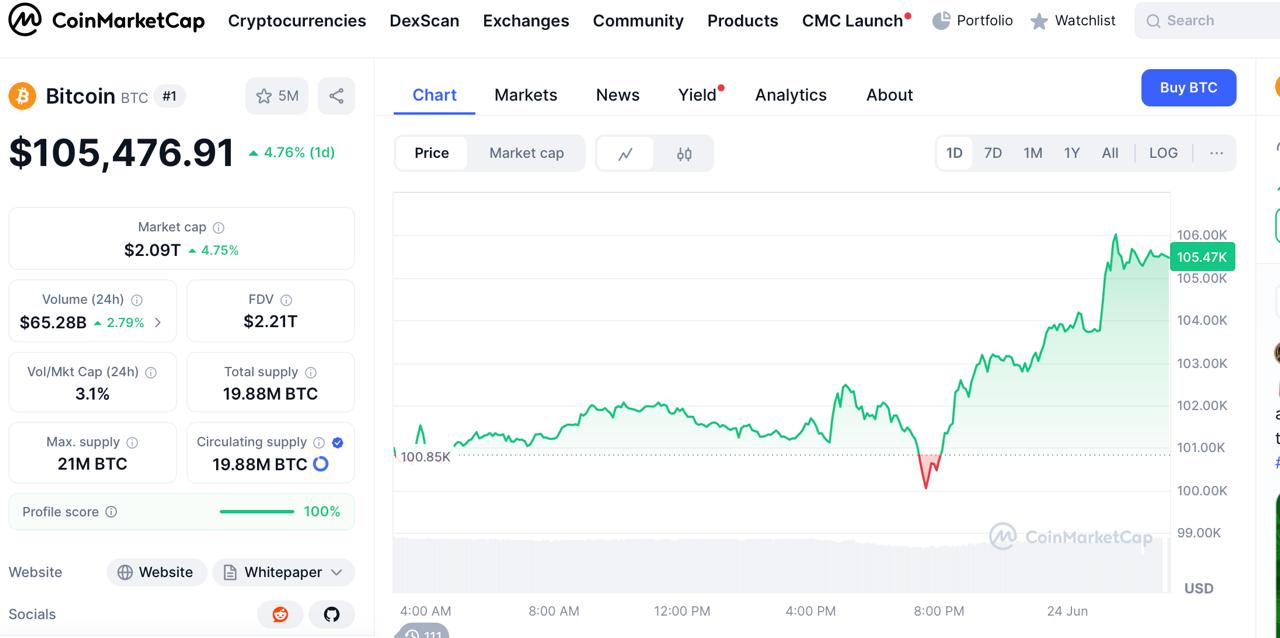Show the Market cap info tooltip icon
Viewport: 1280px width, 638px height.
(219, 228)
